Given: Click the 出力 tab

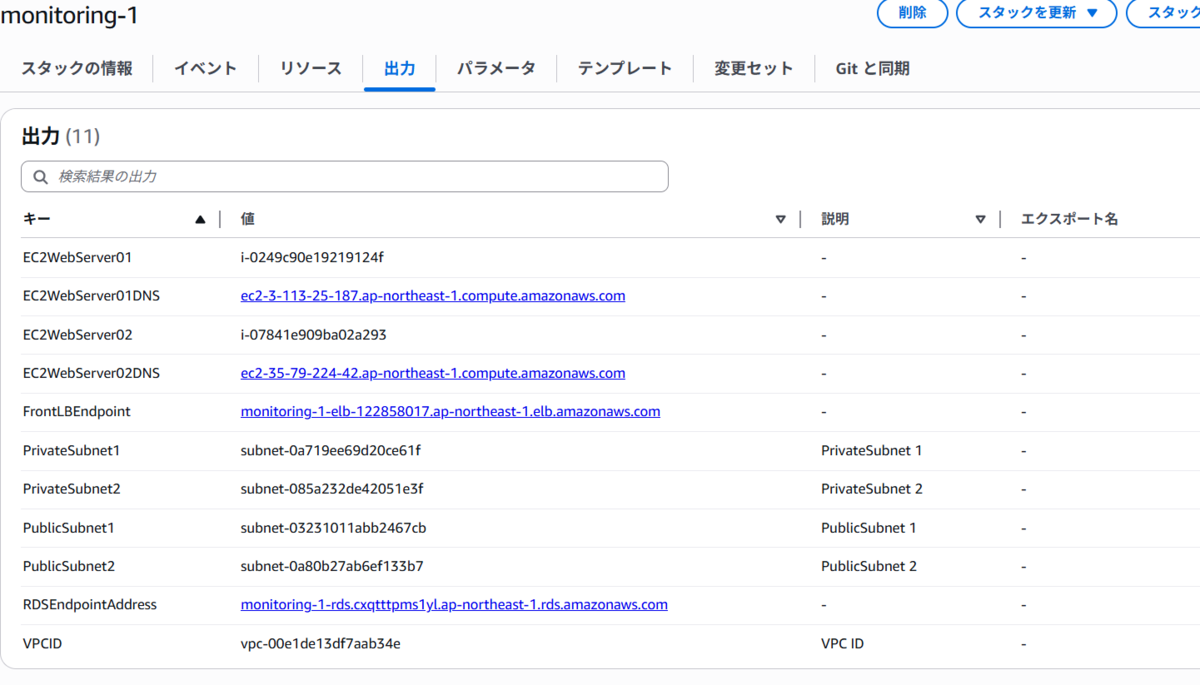Looking at the screenshot, I should tap(400, 68).
